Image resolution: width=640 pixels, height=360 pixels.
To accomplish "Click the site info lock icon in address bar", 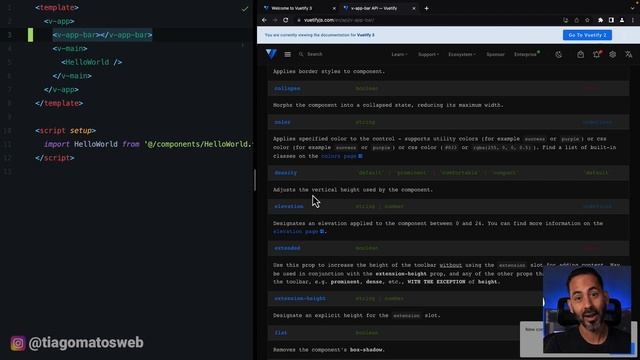I will [x=299, y=20].
